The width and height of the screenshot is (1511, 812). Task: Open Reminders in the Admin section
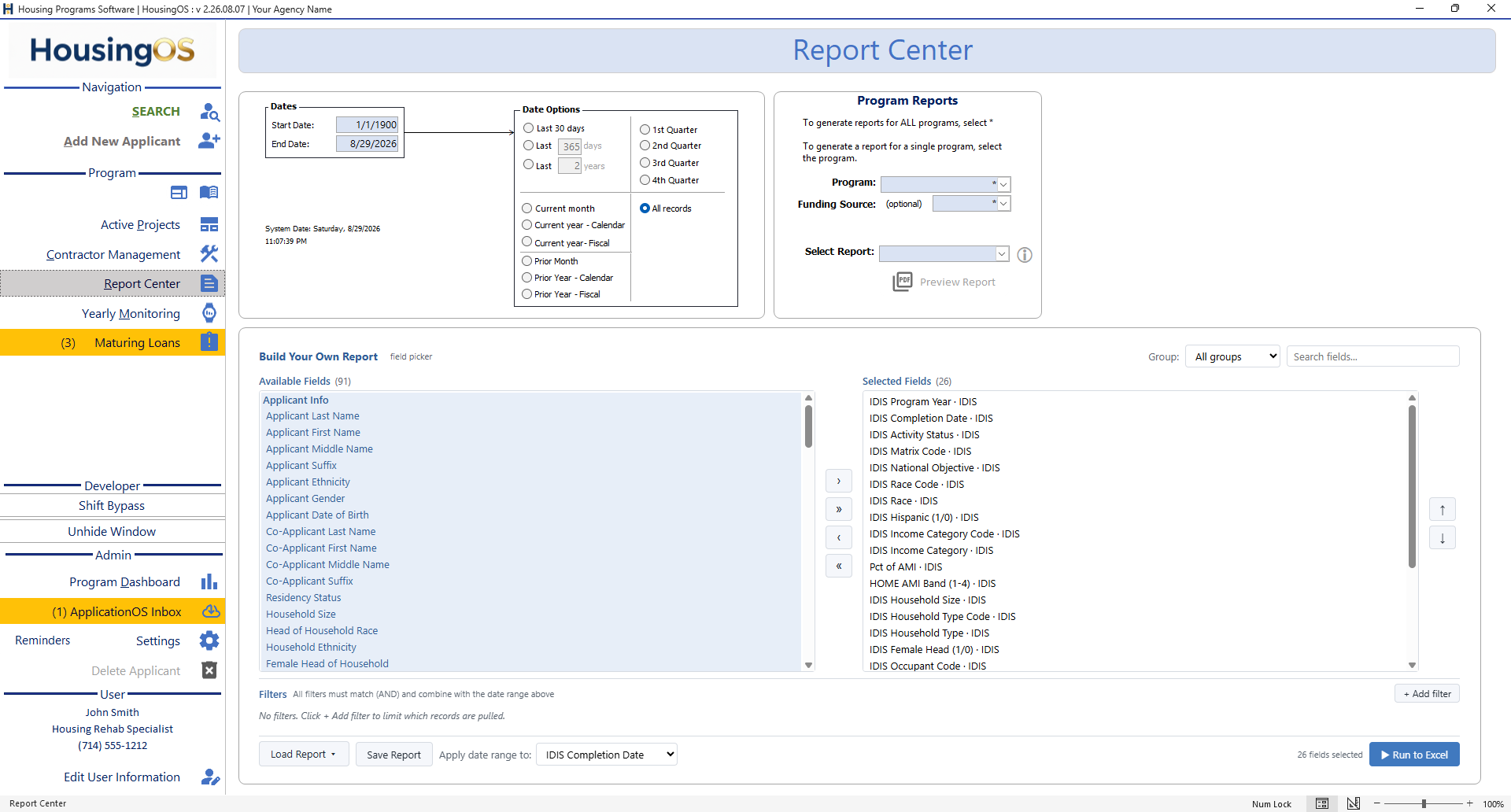click(42, 640)
